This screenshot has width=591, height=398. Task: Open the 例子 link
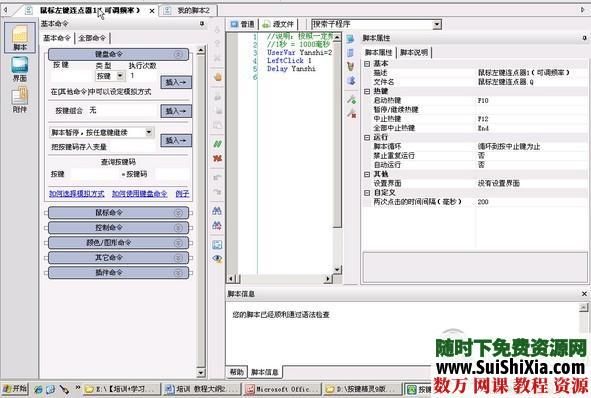[182, 194]
